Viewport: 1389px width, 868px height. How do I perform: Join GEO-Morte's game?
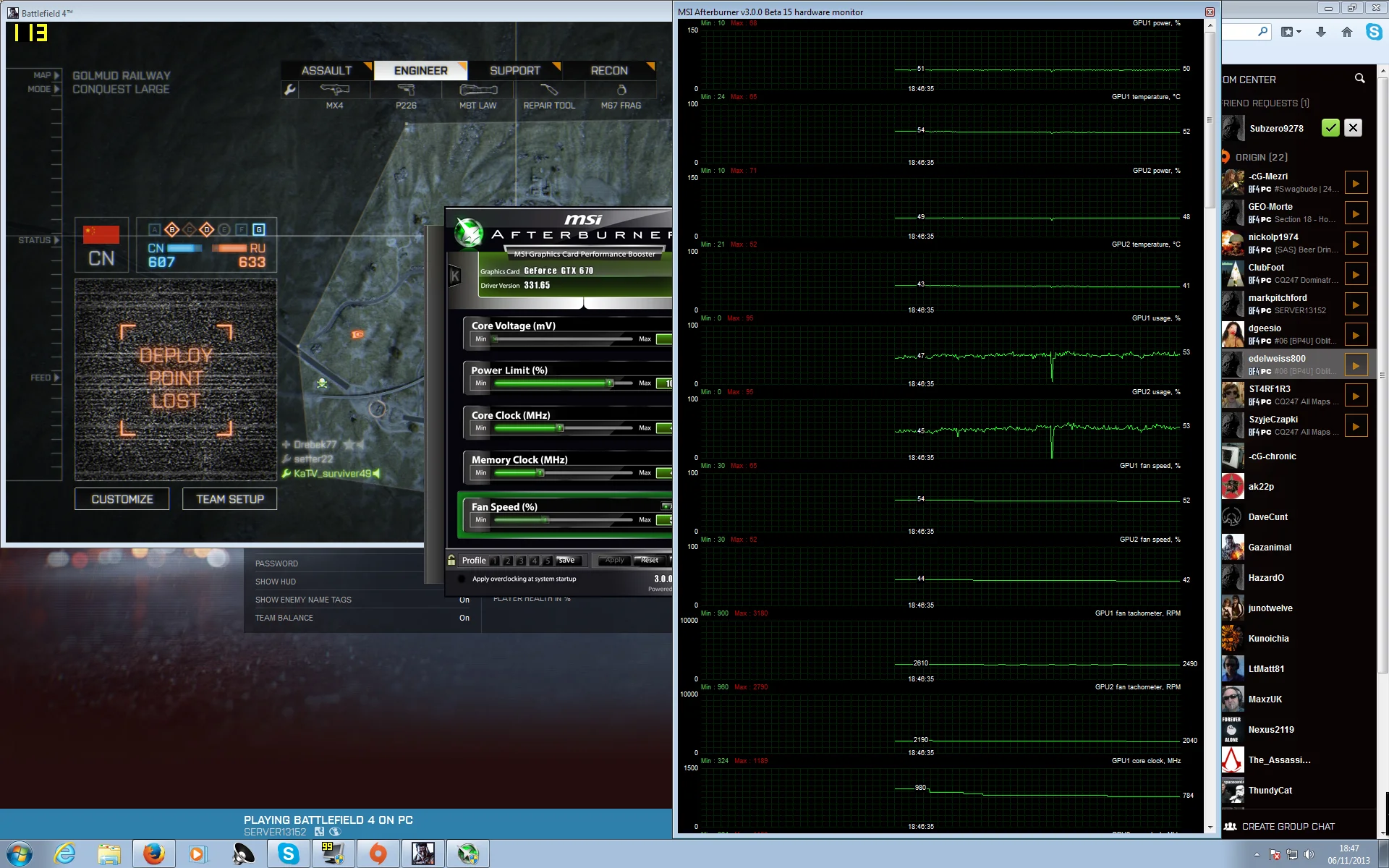click(1356, 213)
